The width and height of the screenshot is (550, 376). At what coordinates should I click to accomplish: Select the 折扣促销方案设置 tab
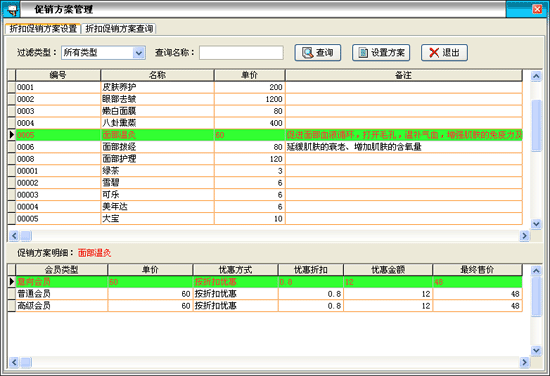pos(43,29)
